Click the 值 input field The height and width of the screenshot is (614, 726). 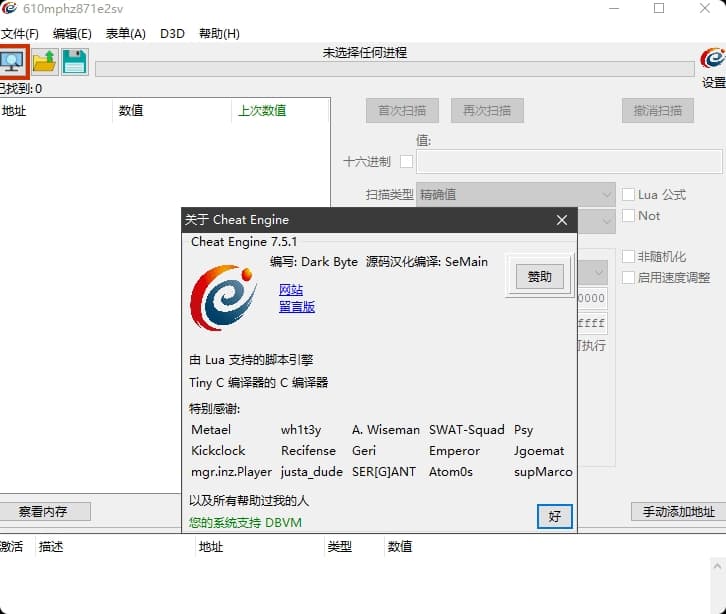click(569, 162)
